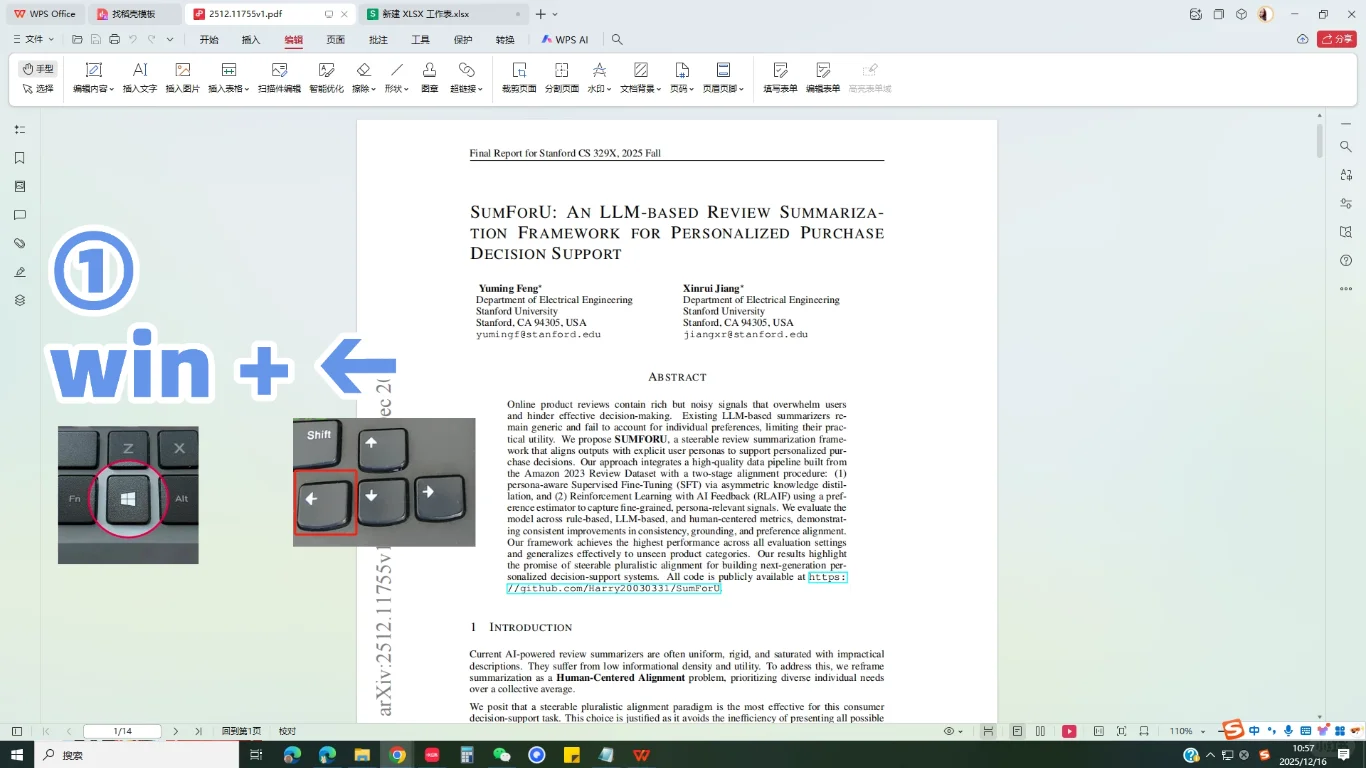Click the page number field 1/14

coord(122,731)
